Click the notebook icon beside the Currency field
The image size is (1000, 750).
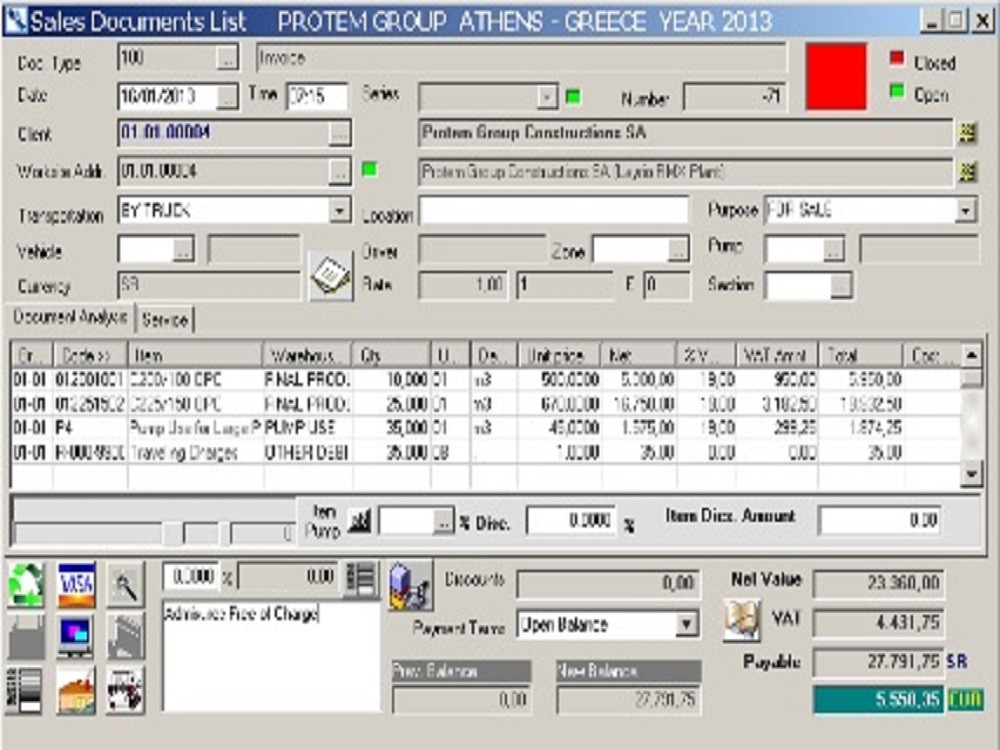click(330, 275)
